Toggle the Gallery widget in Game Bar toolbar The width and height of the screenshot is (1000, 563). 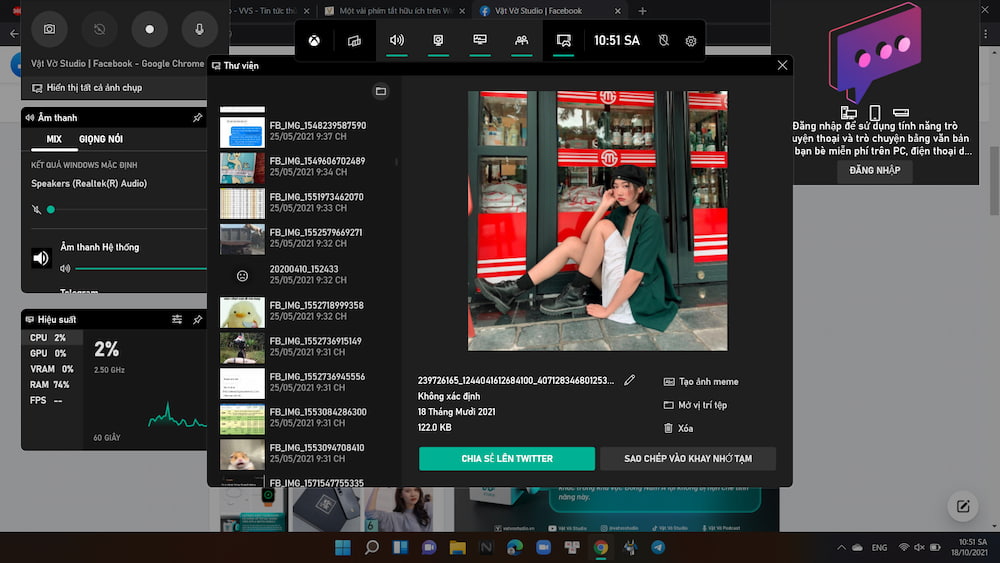(564, 40)
